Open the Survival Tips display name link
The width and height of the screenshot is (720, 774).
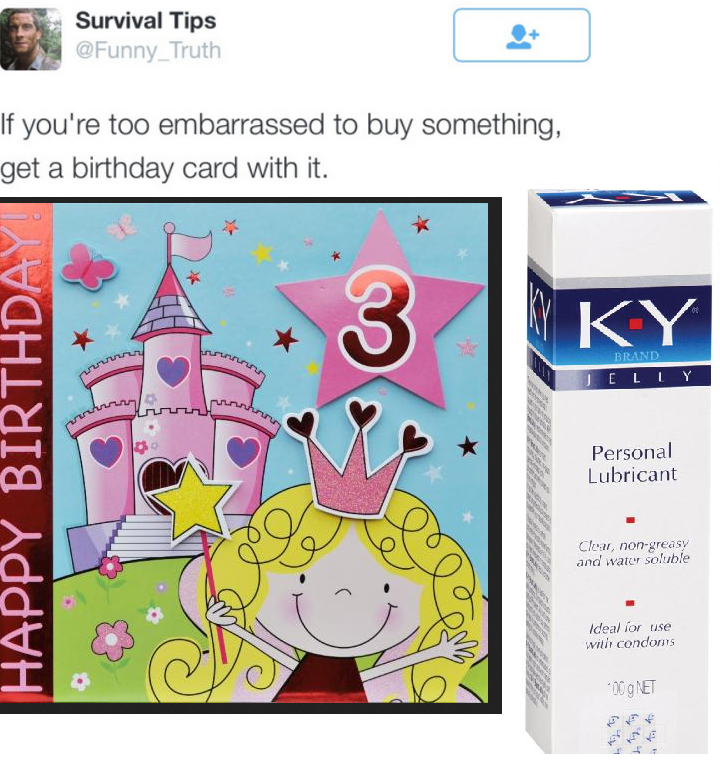coord(146,21)
